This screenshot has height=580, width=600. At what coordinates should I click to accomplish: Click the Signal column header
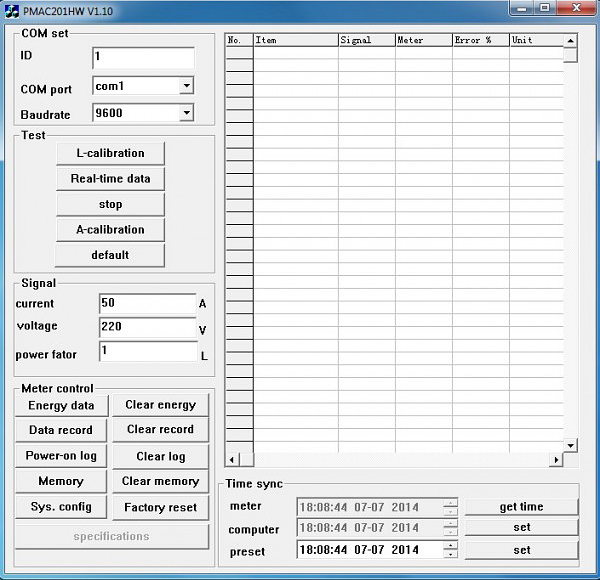367,40
